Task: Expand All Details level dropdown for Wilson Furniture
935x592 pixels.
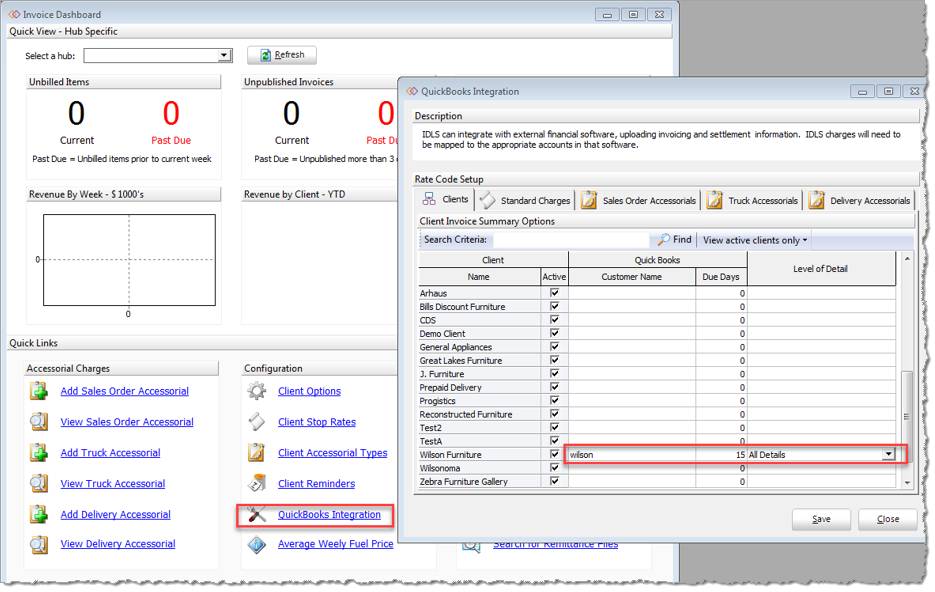Action: 888,454
